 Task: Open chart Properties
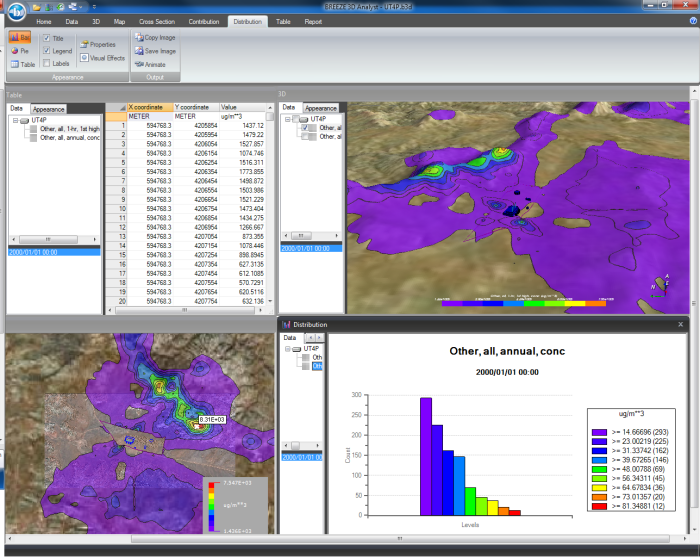(98, 44)
